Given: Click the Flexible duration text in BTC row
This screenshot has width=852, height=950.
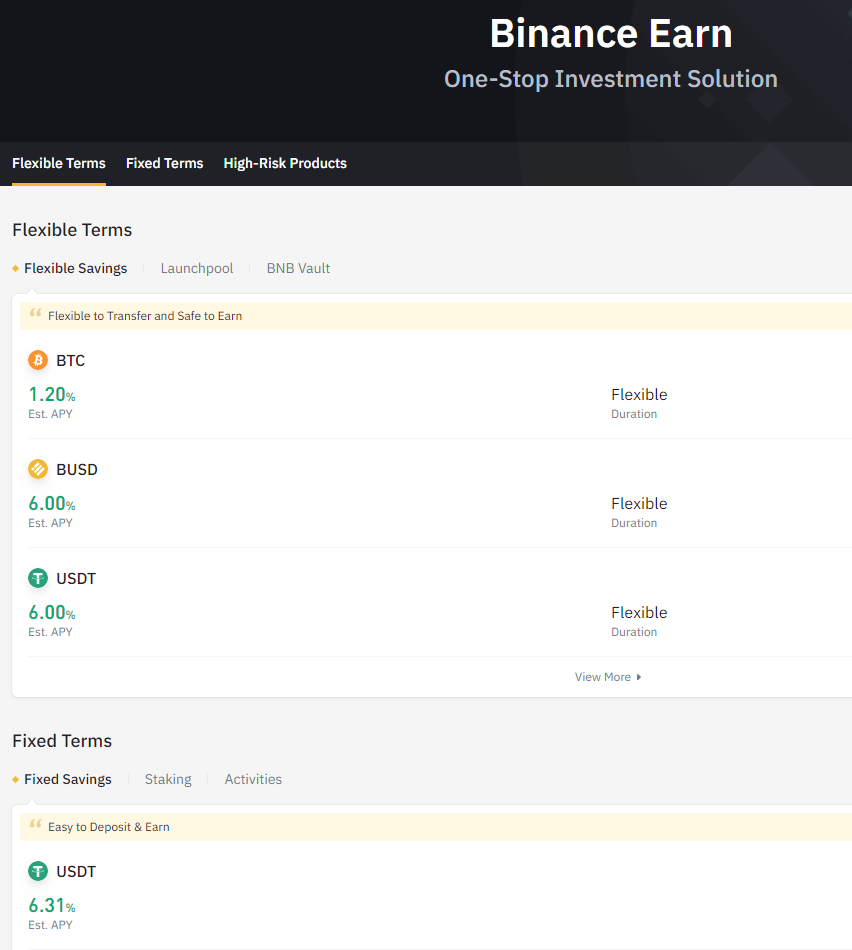Looking at the screenshot, I should point(639,394).
